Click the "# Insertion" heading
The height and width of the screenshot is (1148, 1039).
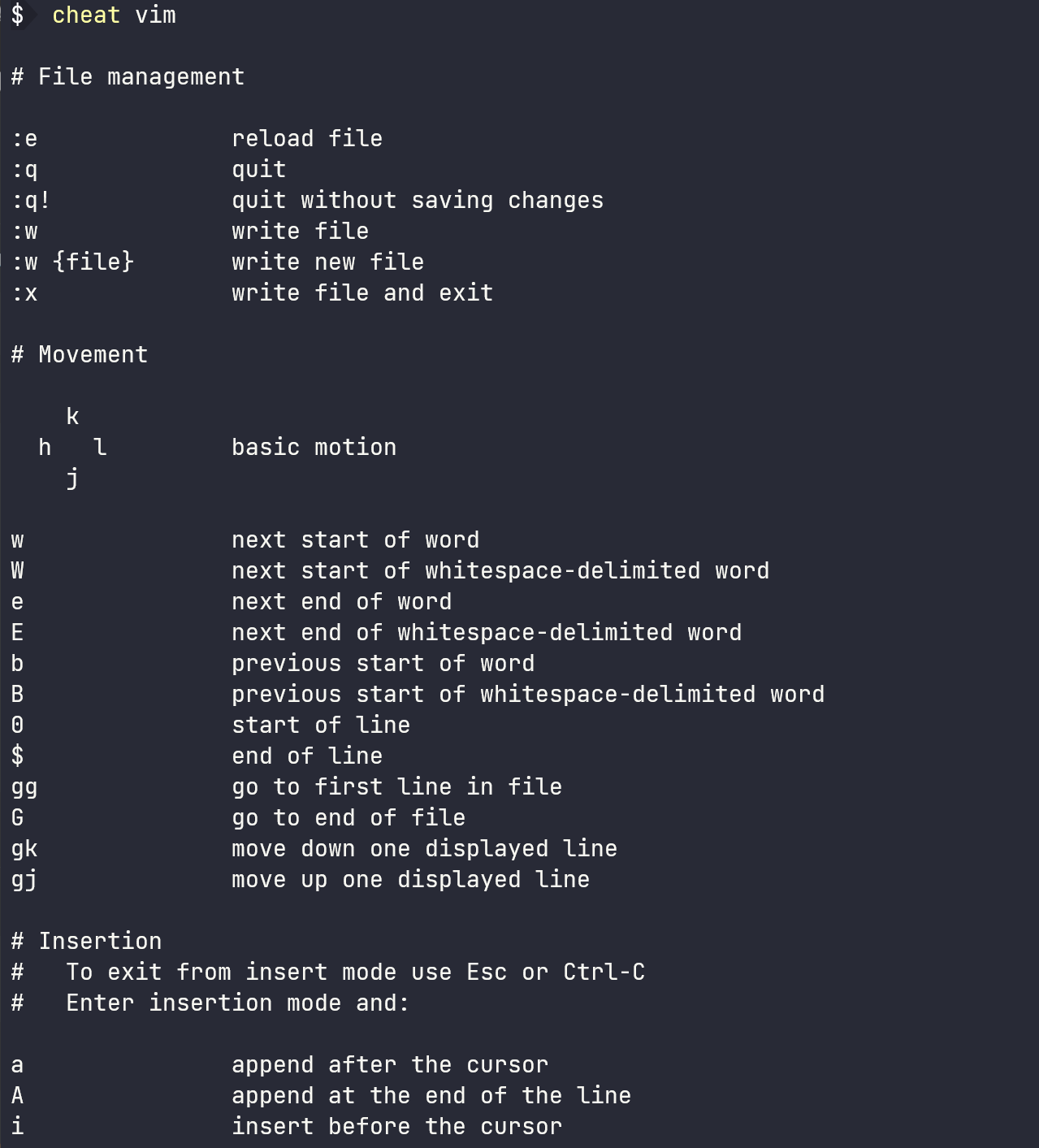pos(86,942)
